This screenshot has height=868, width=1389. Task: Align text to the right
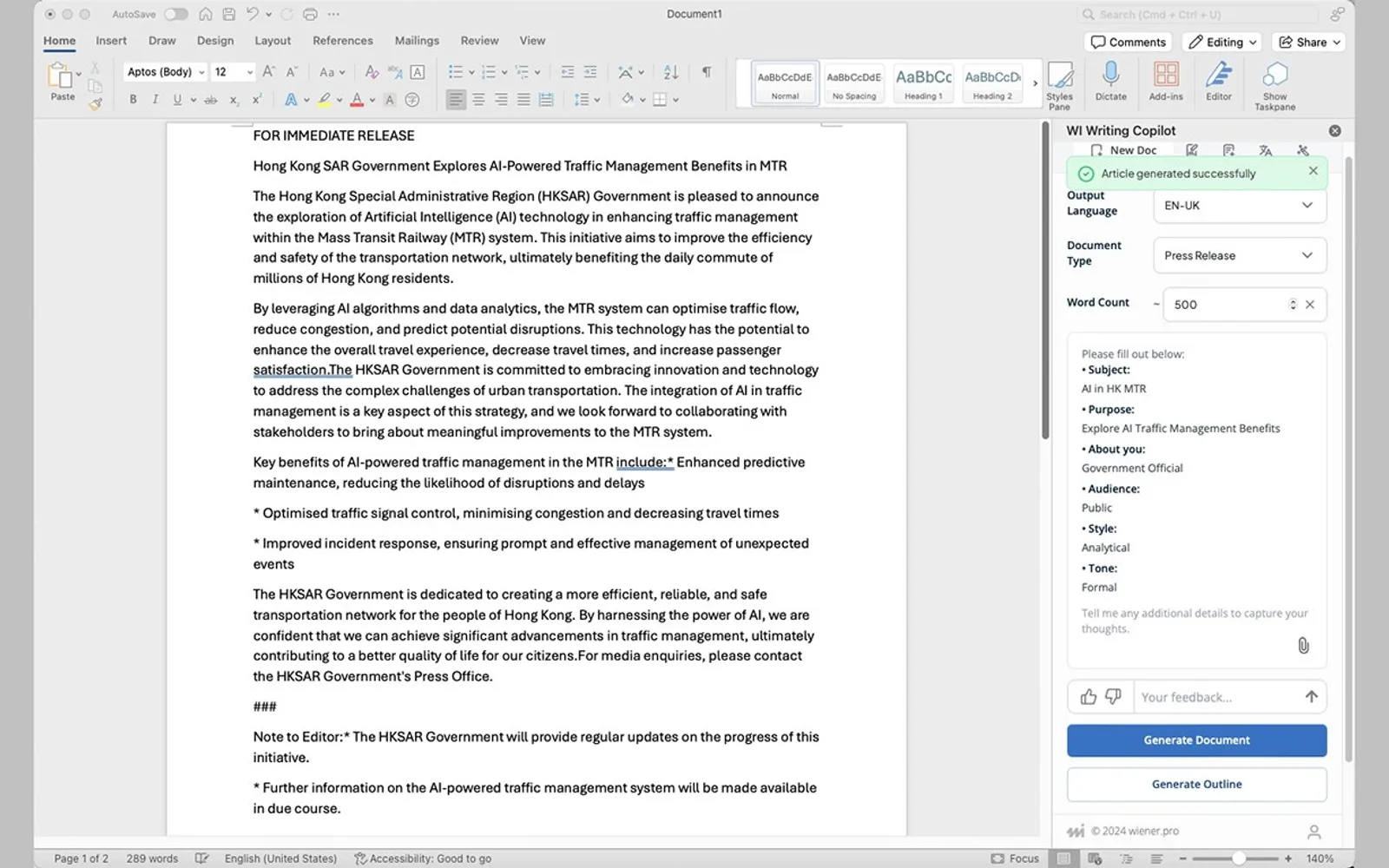tap(501, 100)
